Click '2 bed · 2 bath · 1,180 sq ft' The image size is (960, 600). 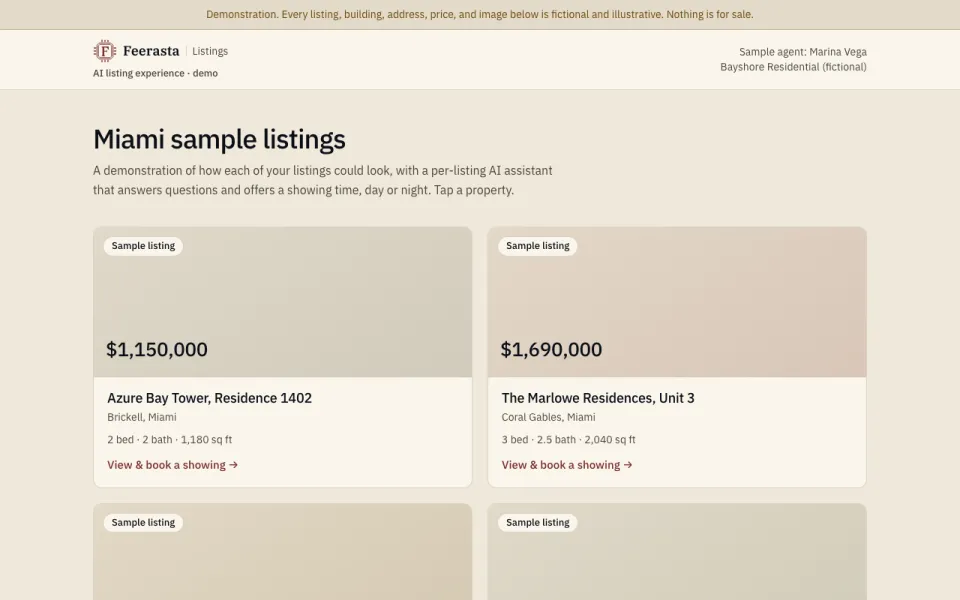pyautogui.click(x=170, y=440)
